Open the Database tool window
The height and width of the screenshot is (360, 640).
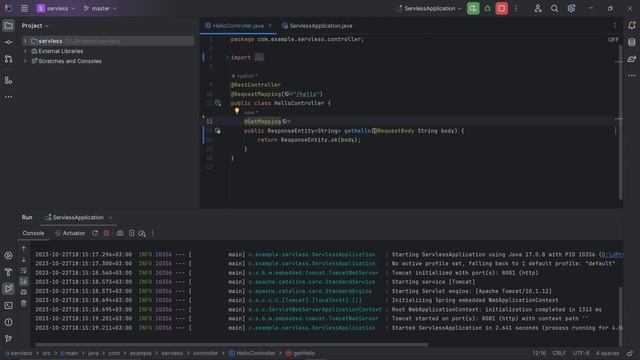[632, 42]
